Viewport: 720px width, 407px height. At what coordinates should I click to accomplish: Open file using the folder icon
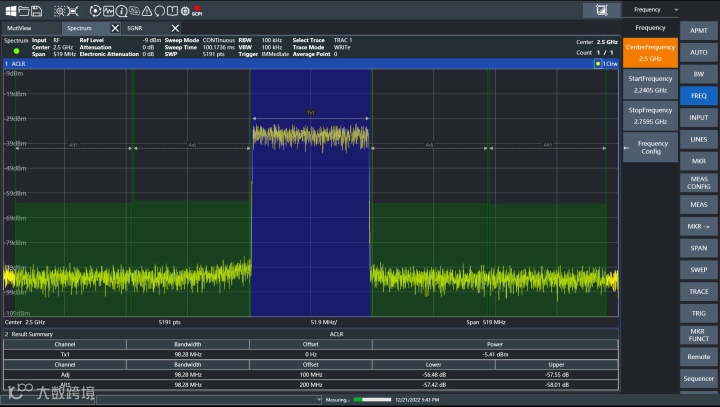pyautogui.click(x=23, y=10)
